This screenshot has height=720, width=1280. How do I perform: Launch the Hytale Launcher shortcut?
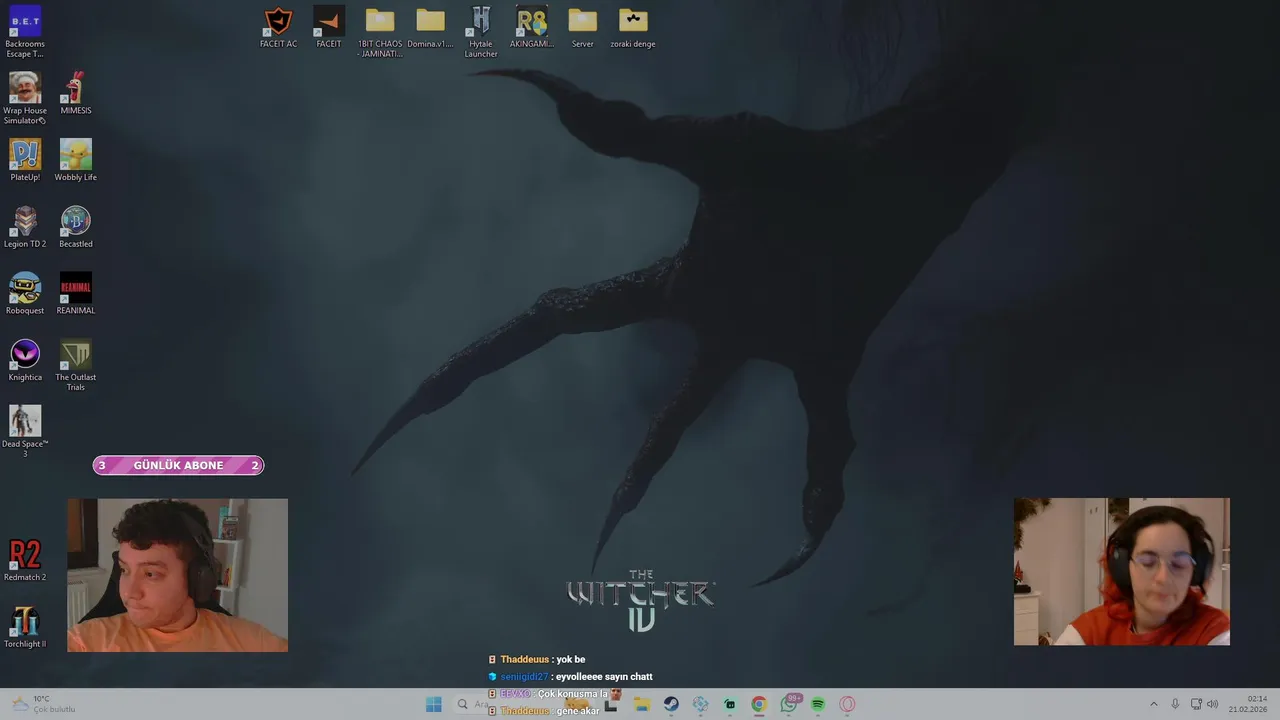(x=481, y=32)
